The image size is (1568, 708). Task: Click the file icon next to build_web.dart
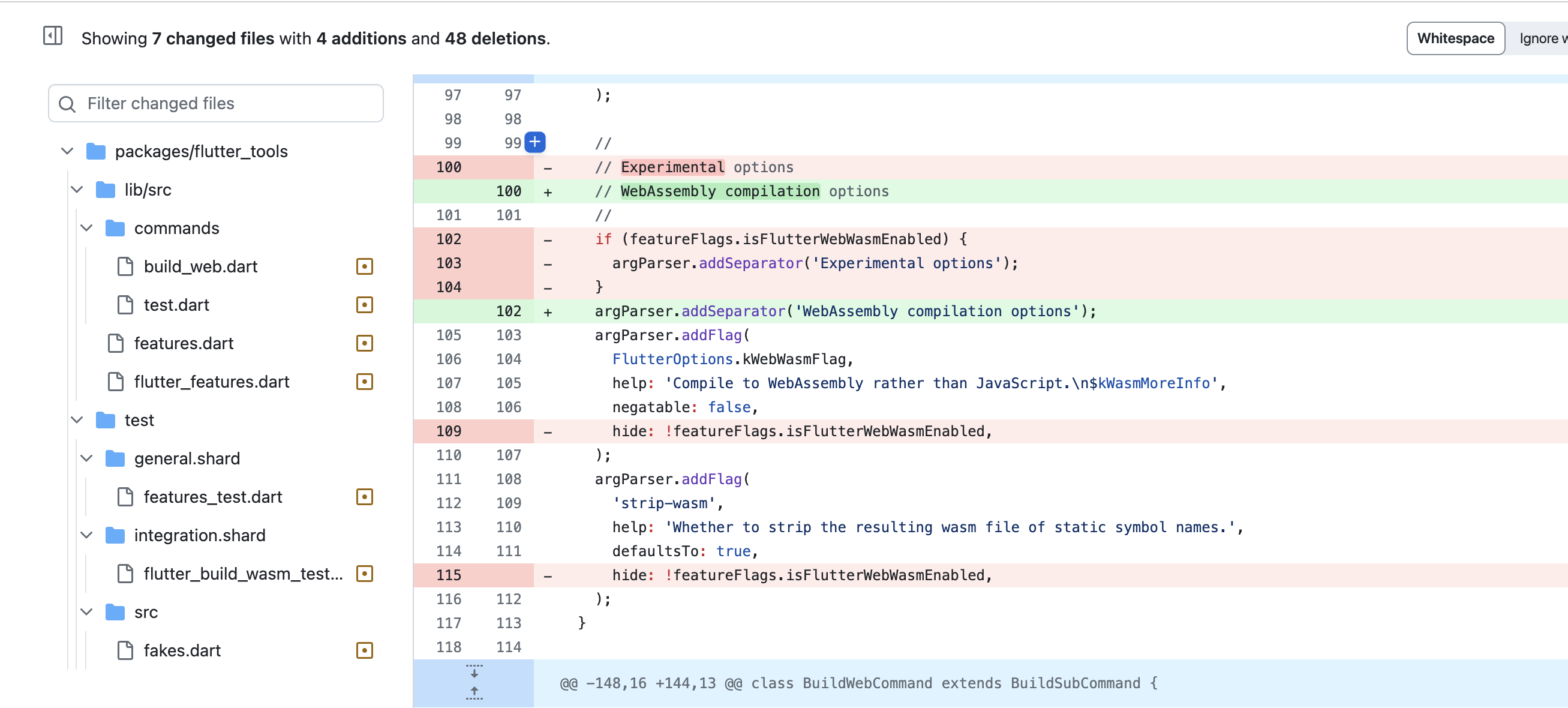coord(125,266)
